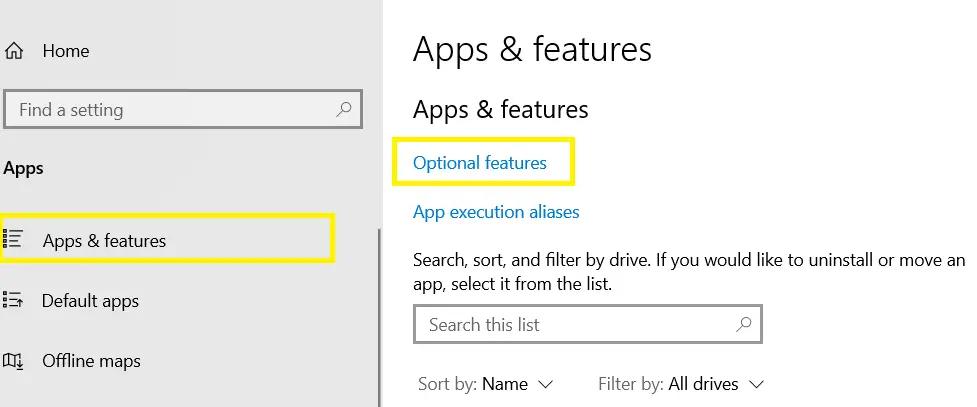Open the Sort by Name dropdown
The width and height of the screenshot is (977, 407).
click(x=485, y=384)
